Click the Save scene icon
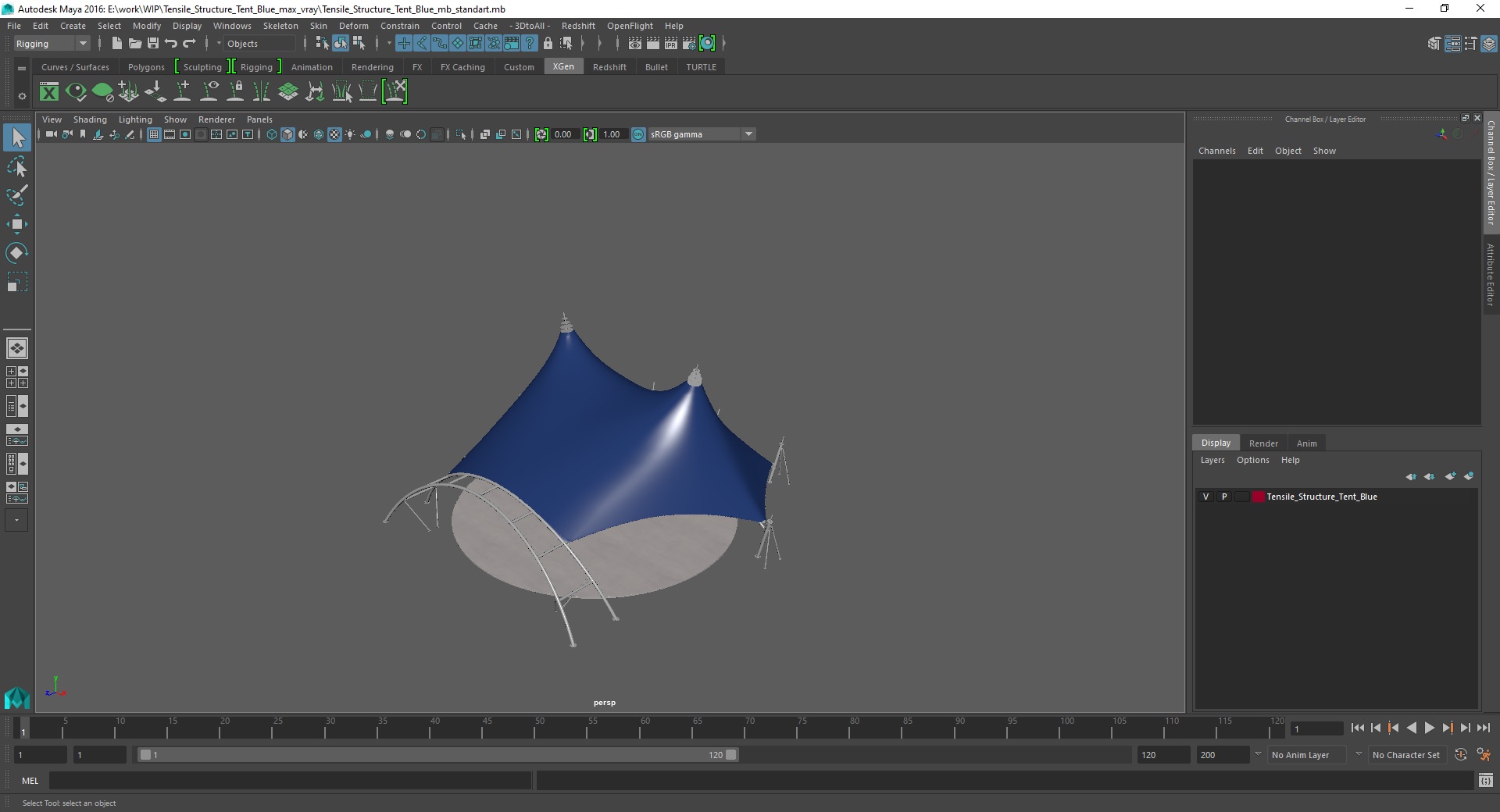Image resolution: width=1500 pixels, height=812 pixels. 153,44
